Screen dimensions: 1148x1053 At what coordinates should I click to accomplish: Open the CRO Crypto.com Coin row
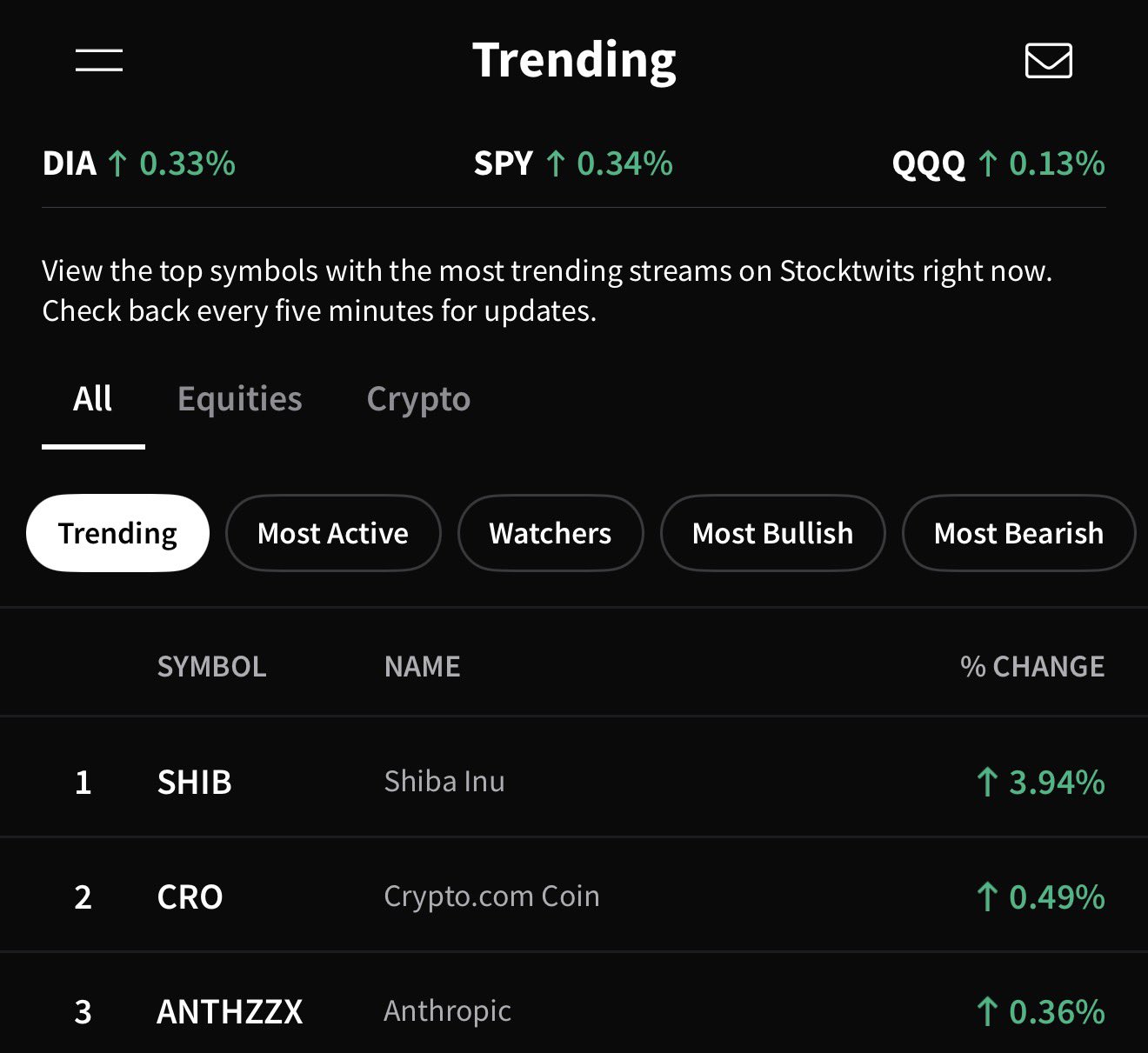click(x=574, y=896)
